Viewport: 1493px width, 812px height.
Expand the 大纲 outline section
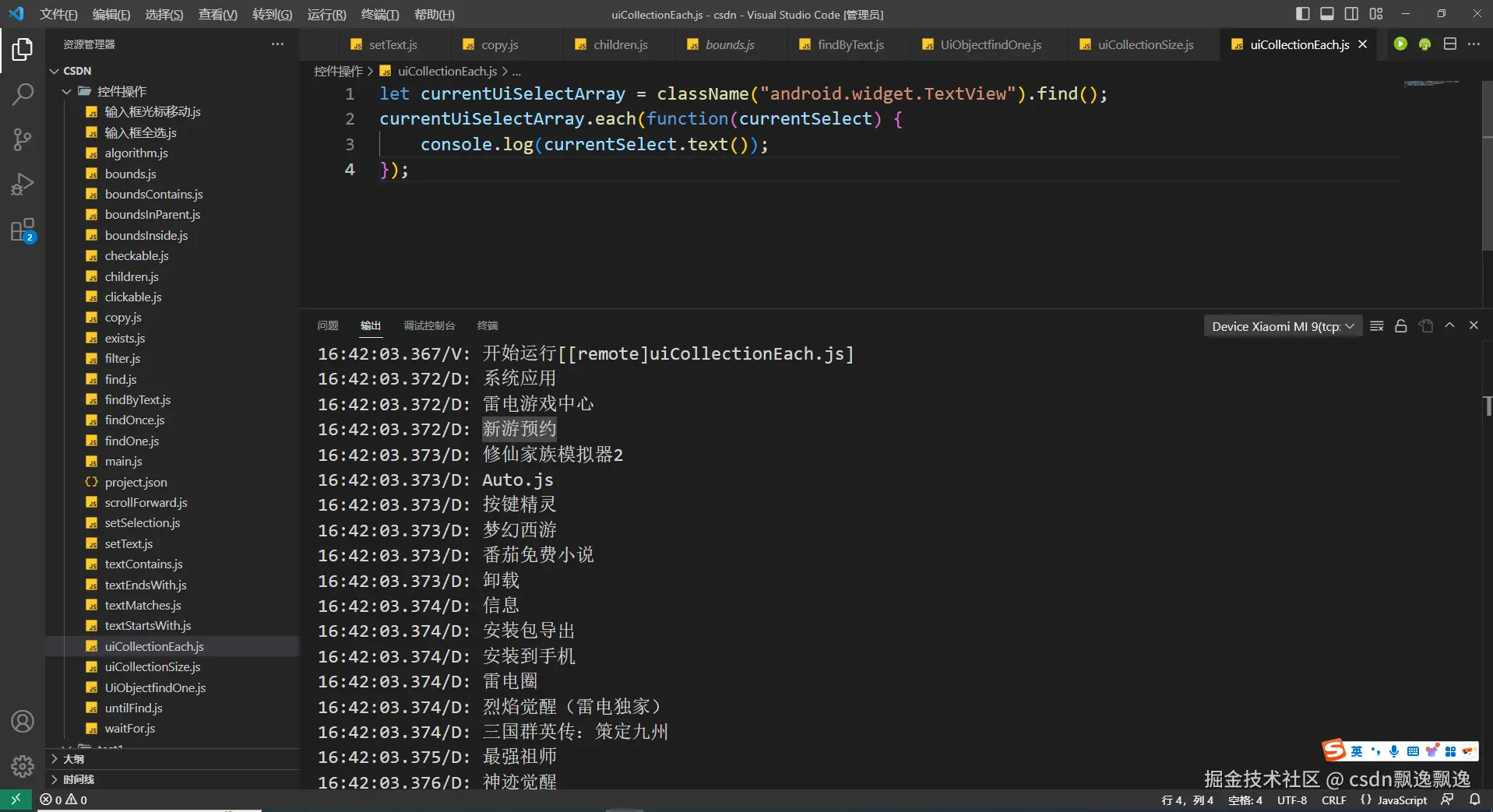pyautogui.click(x=73, y=758)
